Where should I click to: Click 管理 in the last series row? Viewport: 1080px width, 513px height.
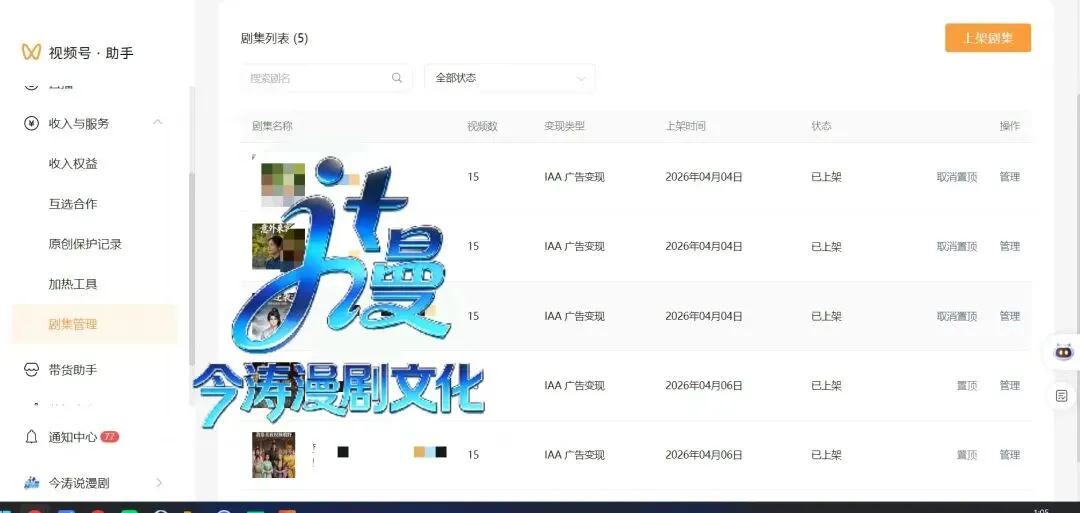pyautogui.click(x=1010, y=455)
